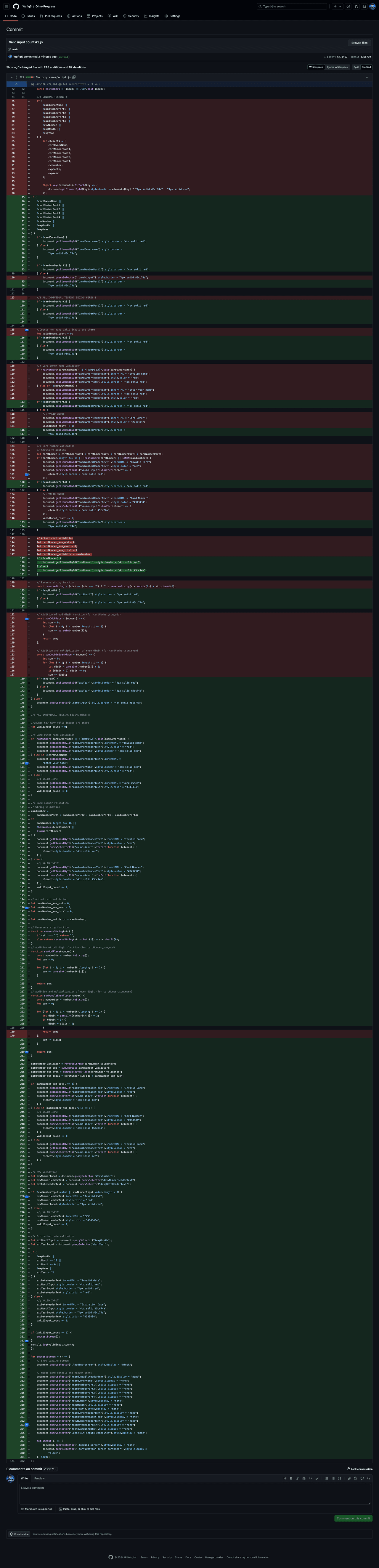This screenshot has height=1568, width=379.
Task: Apply italic formatting in comment toolbar
Action: point(298,1479)
